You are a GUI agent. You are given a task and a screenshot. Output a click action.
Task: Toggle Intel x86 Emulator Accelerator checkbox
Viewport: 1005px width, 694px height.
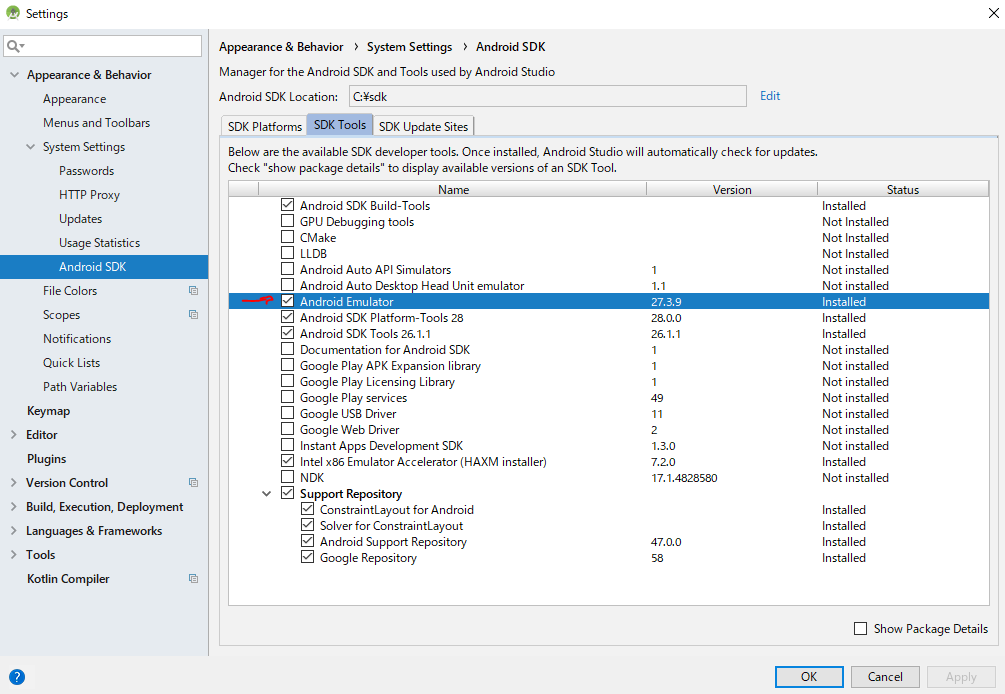(287, 461)
